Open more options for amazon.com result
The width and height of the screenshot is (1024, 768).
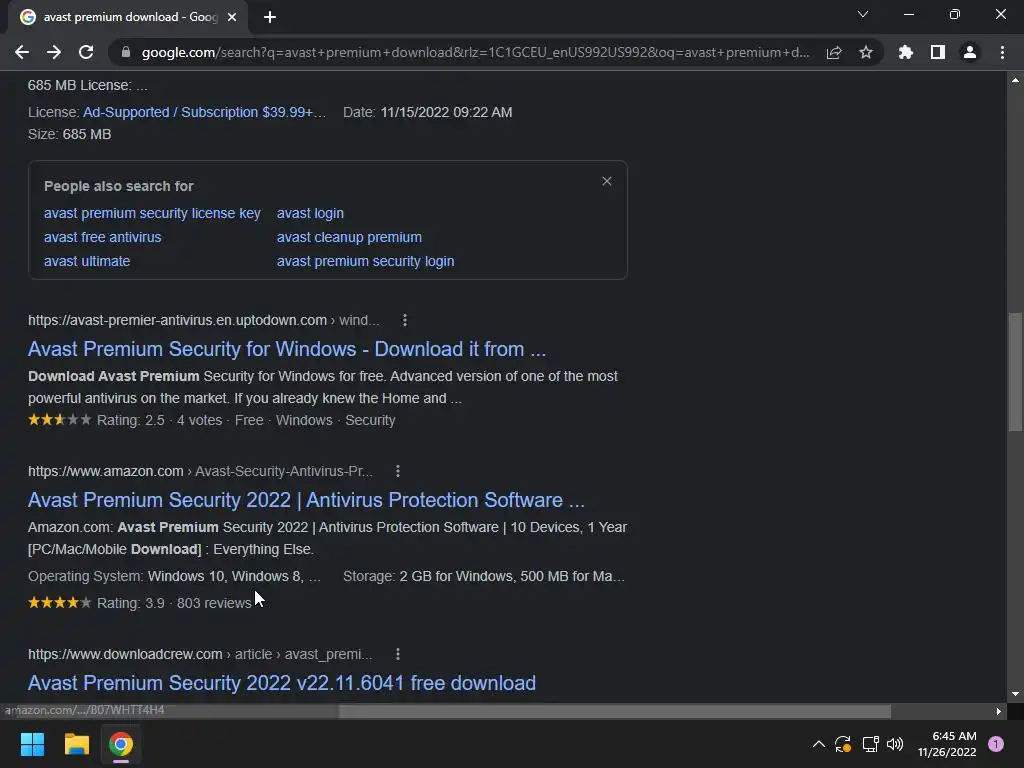(x=398, y=471)
